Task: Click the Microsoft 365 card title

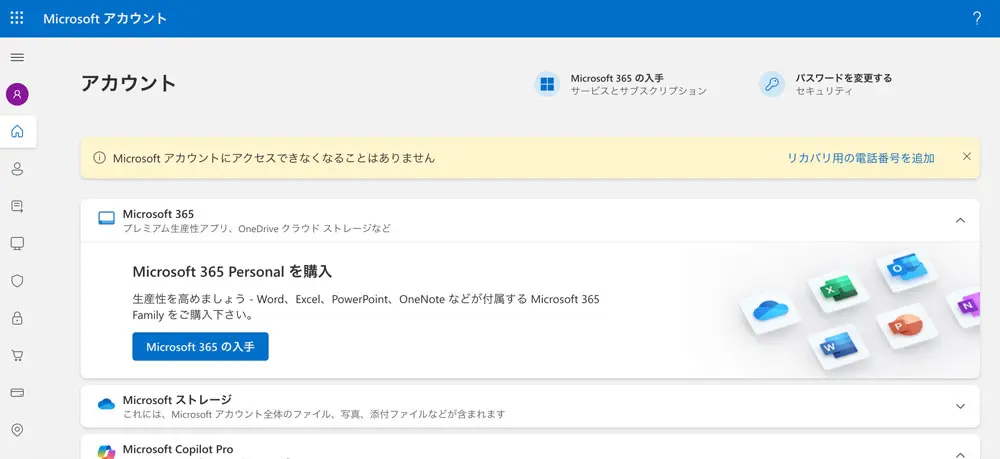Action: point(158,214)
